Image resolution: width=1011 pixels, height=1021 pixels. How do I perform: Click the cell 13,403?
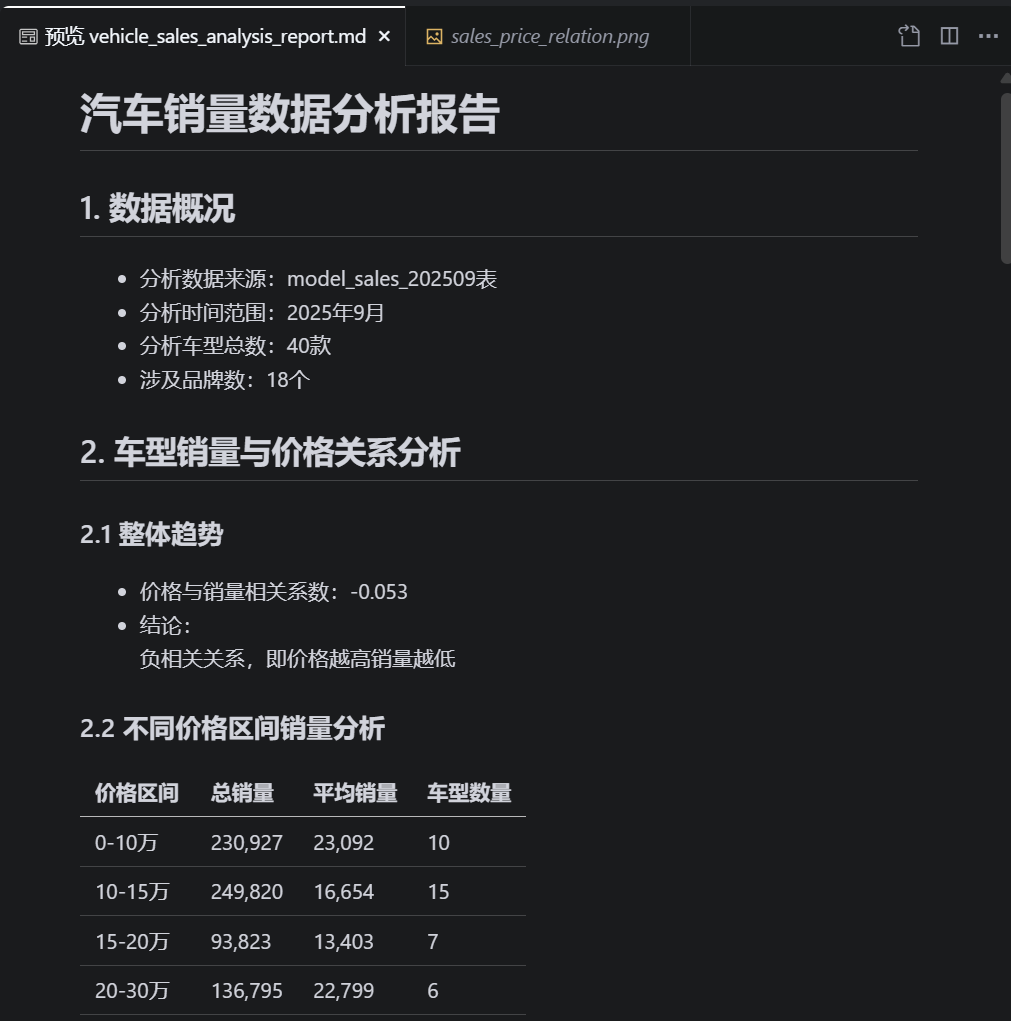(x=344, y=942)
